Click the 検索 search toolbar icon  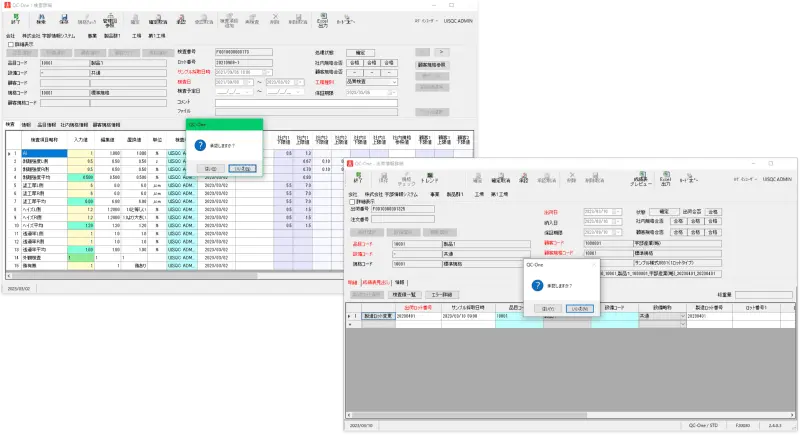pos(42,18)
